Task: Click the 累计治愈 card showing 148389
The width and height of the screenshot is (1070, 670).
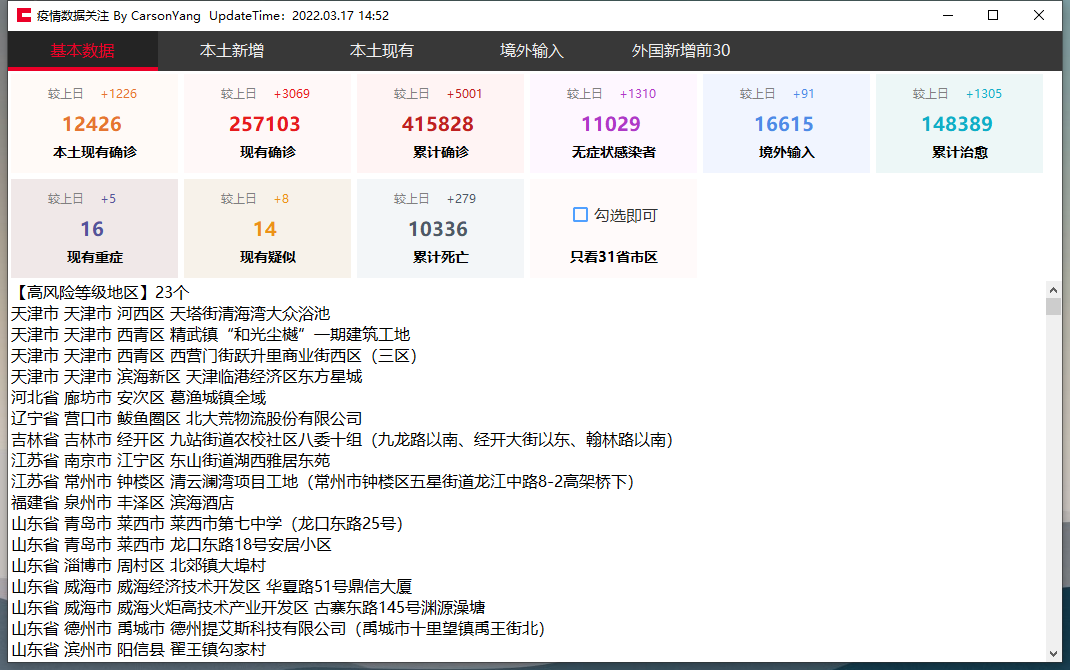Action: (958, 124)
